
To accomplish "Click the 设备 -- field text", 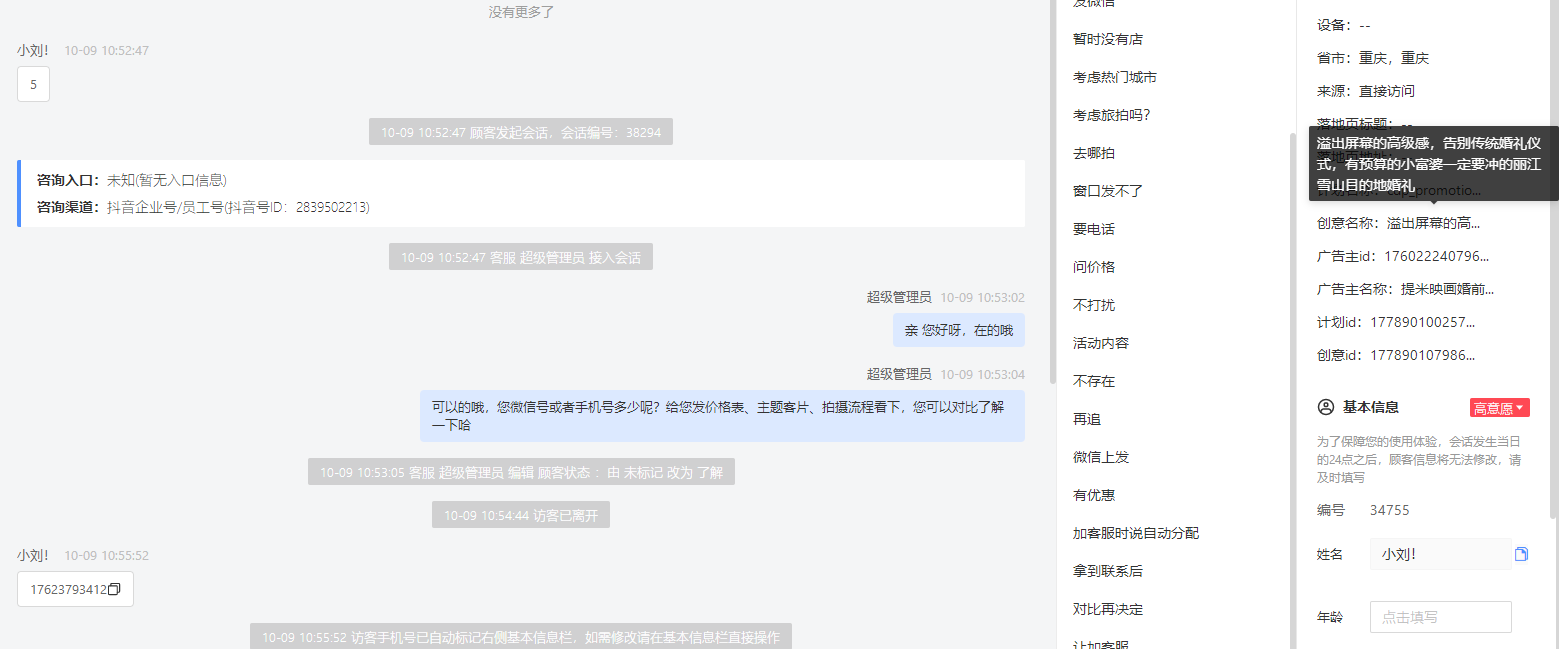I will (1344, 25).
